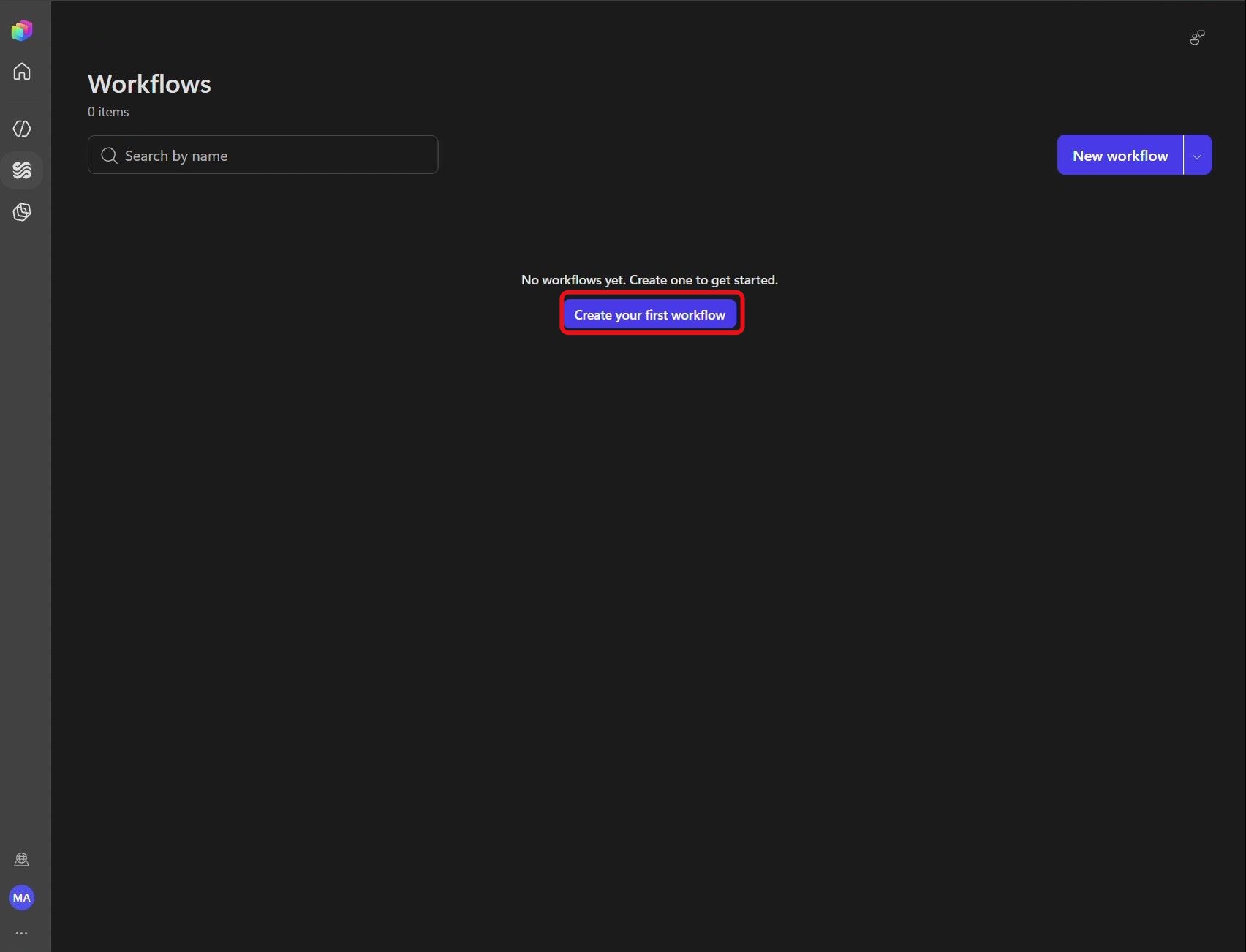Expand the New workflow dropdown arrow
The width and height of the screenshot is (1246, 952).
[1197, 155]
